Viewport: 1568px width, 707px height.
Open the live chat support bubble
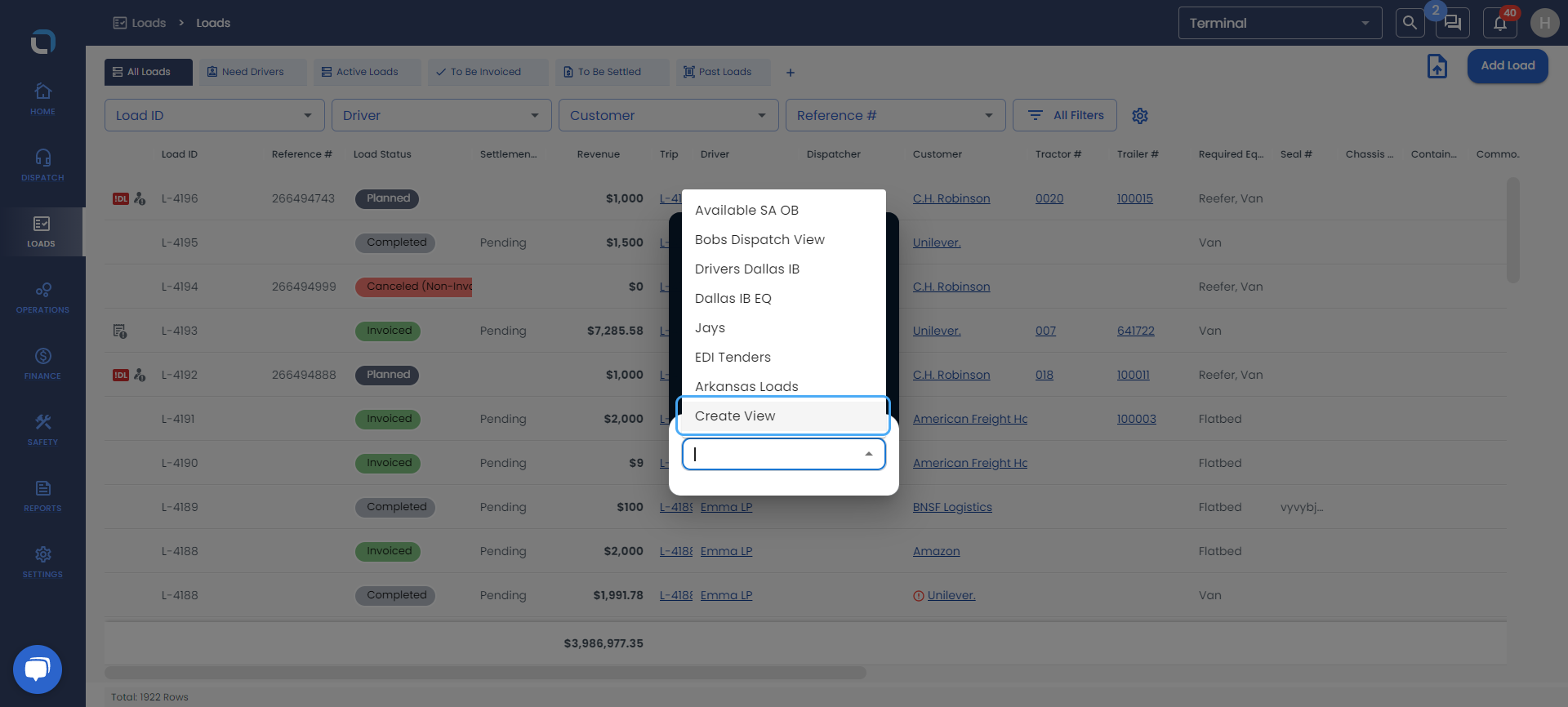38,669
